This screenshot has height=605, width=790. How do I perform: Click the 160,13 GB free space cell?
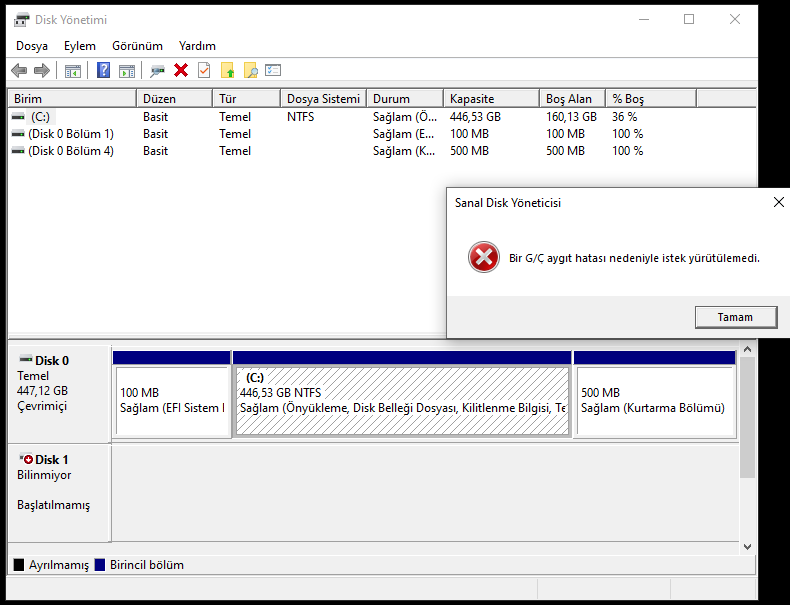tap(571, 117)
